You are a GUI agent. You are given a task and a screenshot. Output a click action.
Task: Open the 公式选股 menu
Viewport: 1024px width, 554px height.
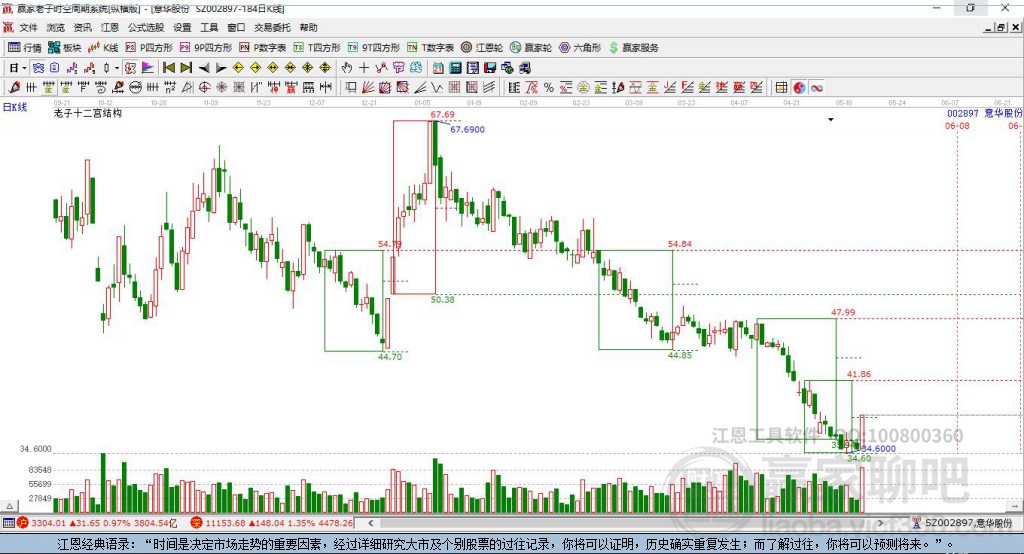click(146, 27)
